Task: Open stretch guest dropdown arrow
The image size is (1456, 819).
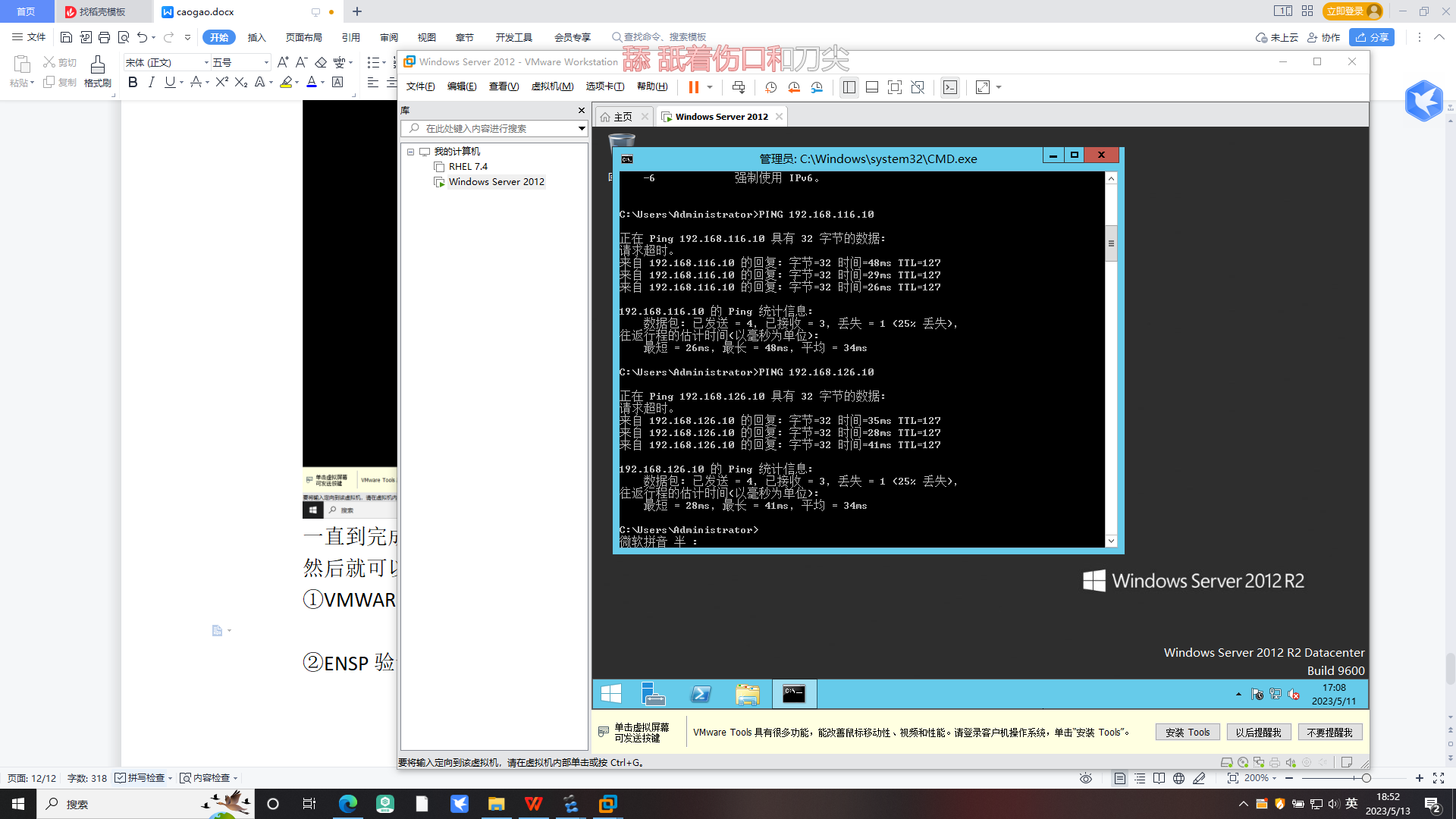Action: [x=999, y=87]
